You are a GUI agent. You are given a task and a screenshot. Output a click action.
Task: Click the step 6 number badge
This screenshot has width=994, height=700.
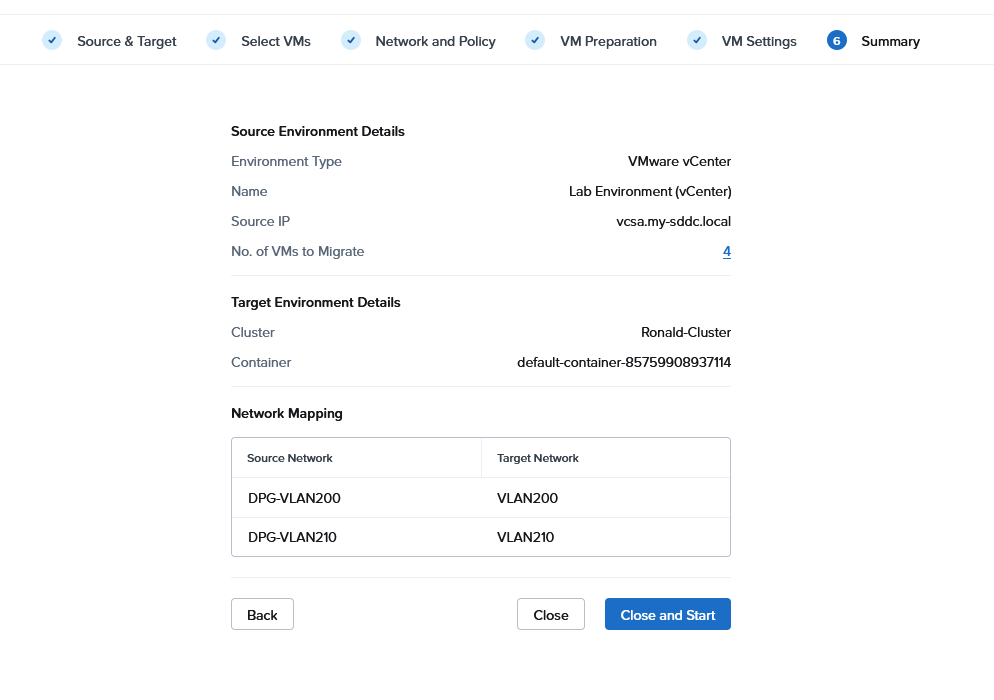click(x=837, y=40)
